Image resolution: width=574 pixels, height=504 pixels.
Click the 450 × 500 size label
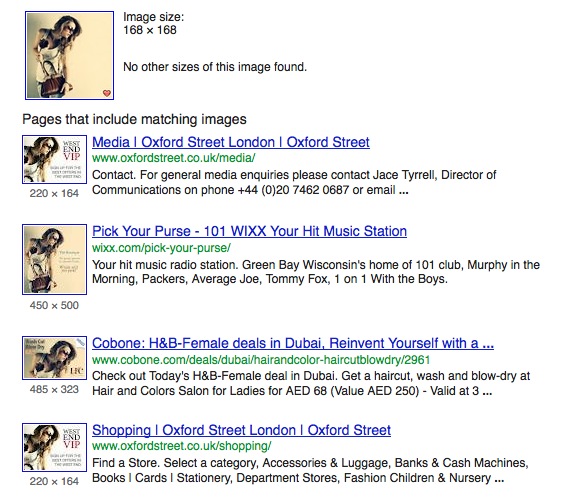pyautogui.click(x=54, y=305)
